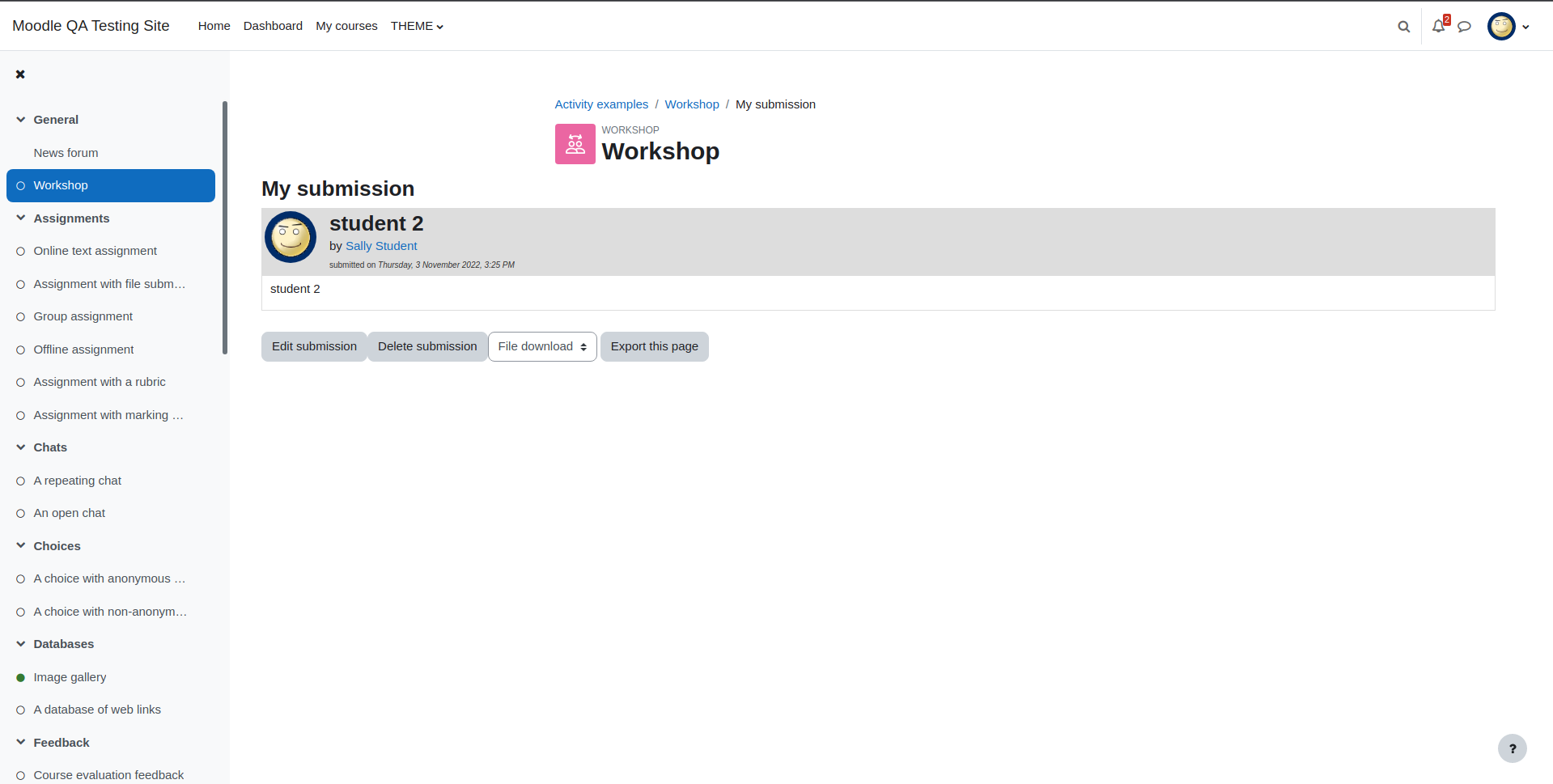Click the pink Workshop activity icon

pos(575,144)
